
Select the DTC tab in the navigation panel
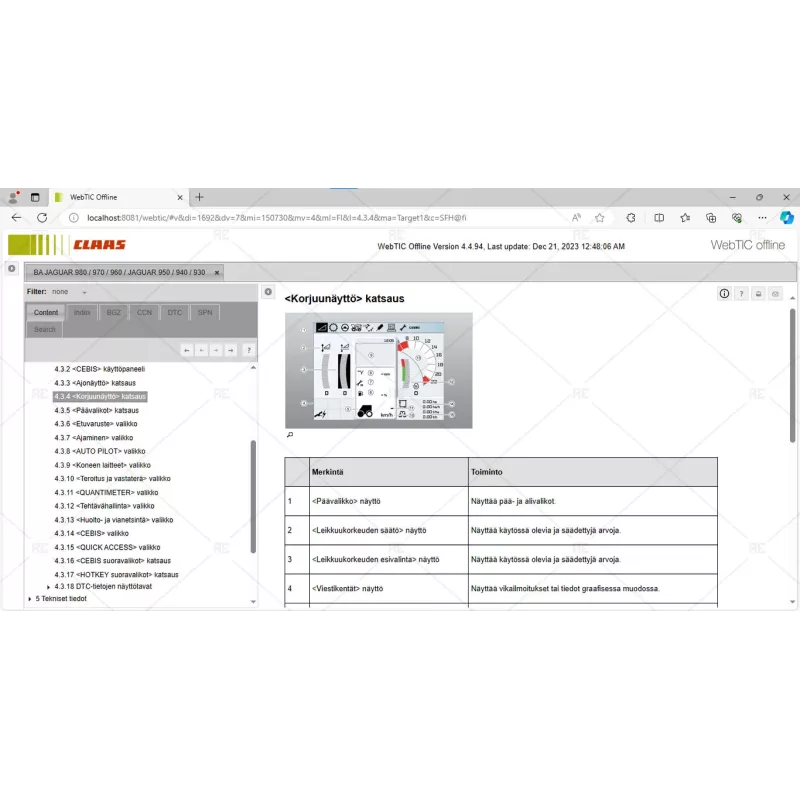tap(175, 312)
